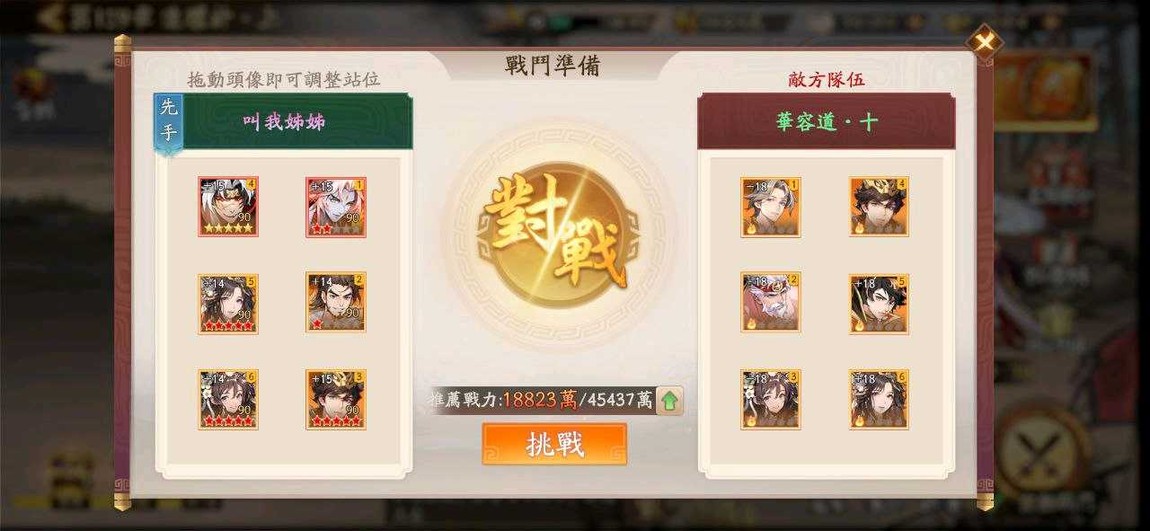View enemy white-bearded hero in slot 2
Image resolution: width=1150 pixels, height=531 pixels.
click(x=771, y=302)
